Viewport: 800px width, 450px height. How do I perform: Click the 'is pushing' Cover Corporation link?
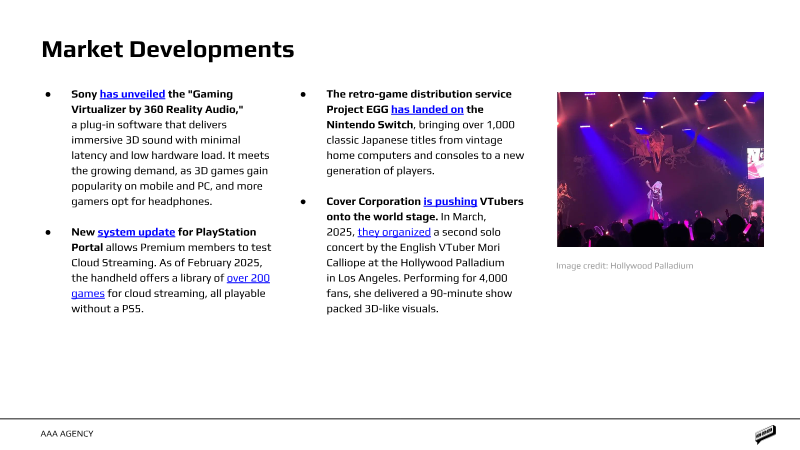tap(450, 201)
